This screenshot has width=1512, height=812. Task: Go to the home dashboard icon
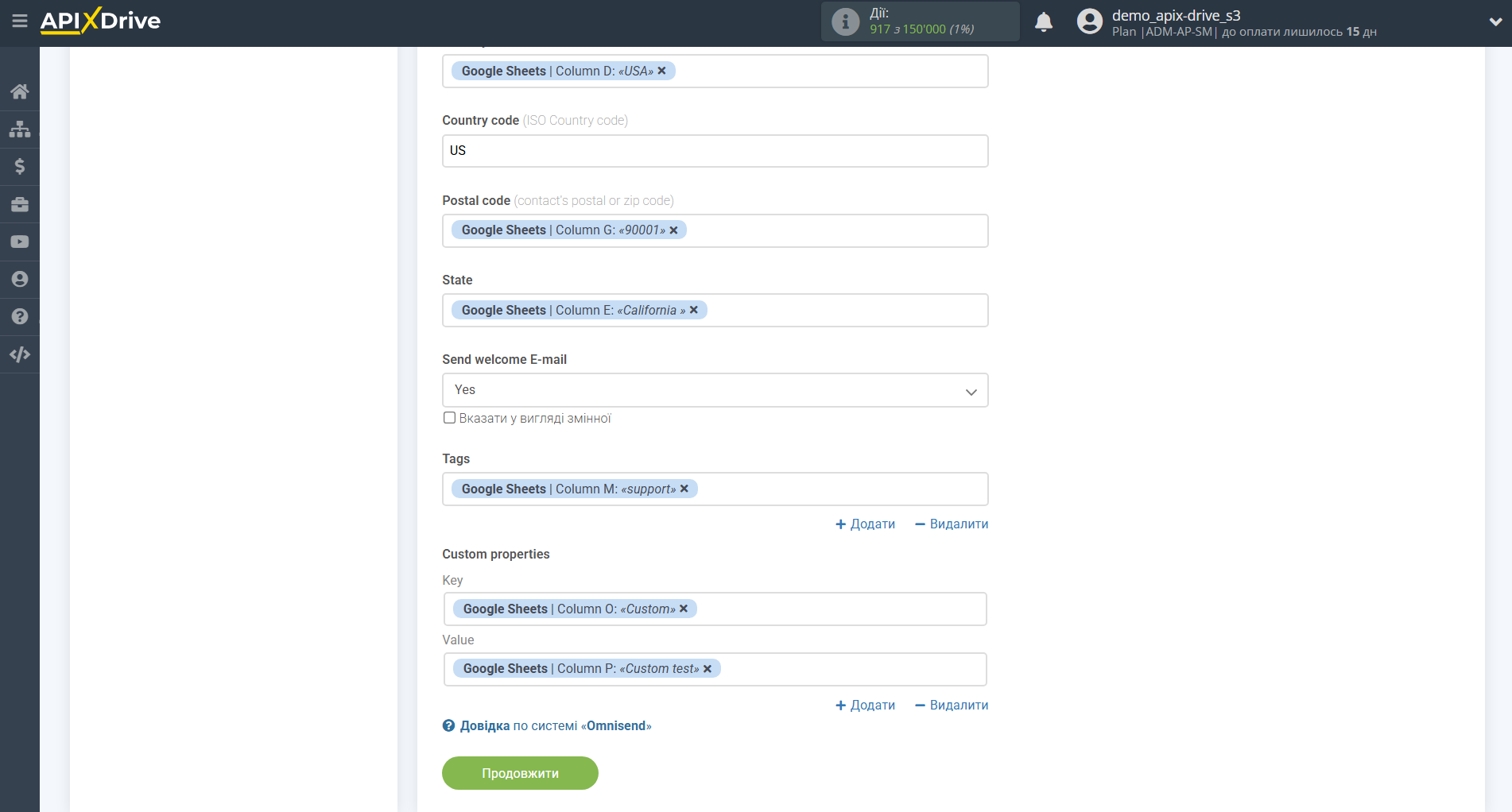coord(20,91)
